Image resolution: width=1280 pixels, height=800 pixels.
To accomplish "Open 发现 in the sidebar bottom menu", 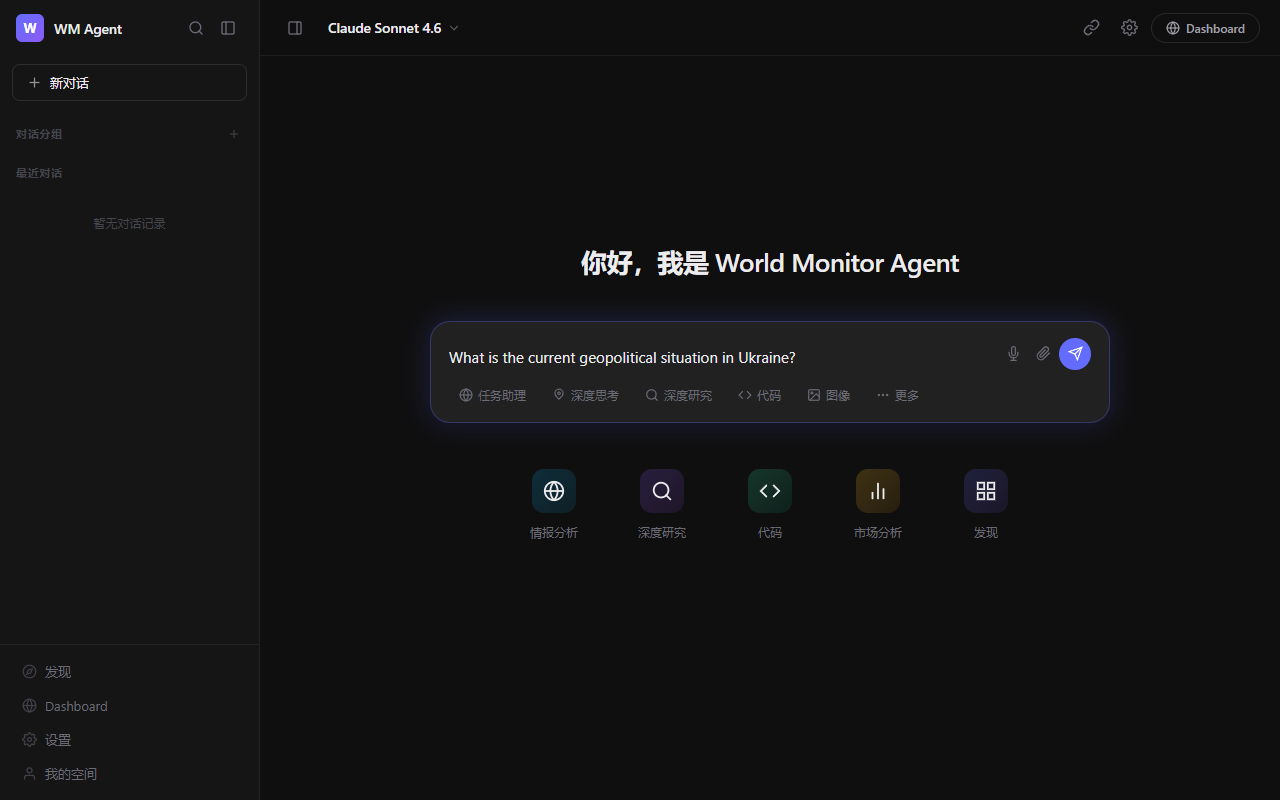I will click(129, 672).
